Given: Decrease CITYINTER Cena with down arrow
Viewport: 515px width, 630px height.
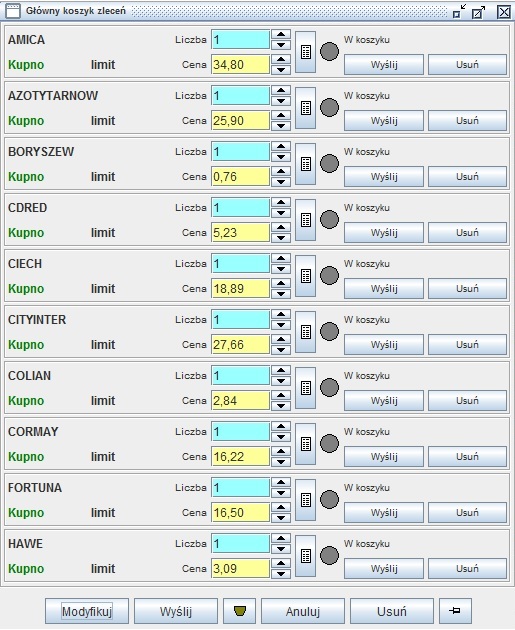Looking at the screenshot, I should (281, 350).
